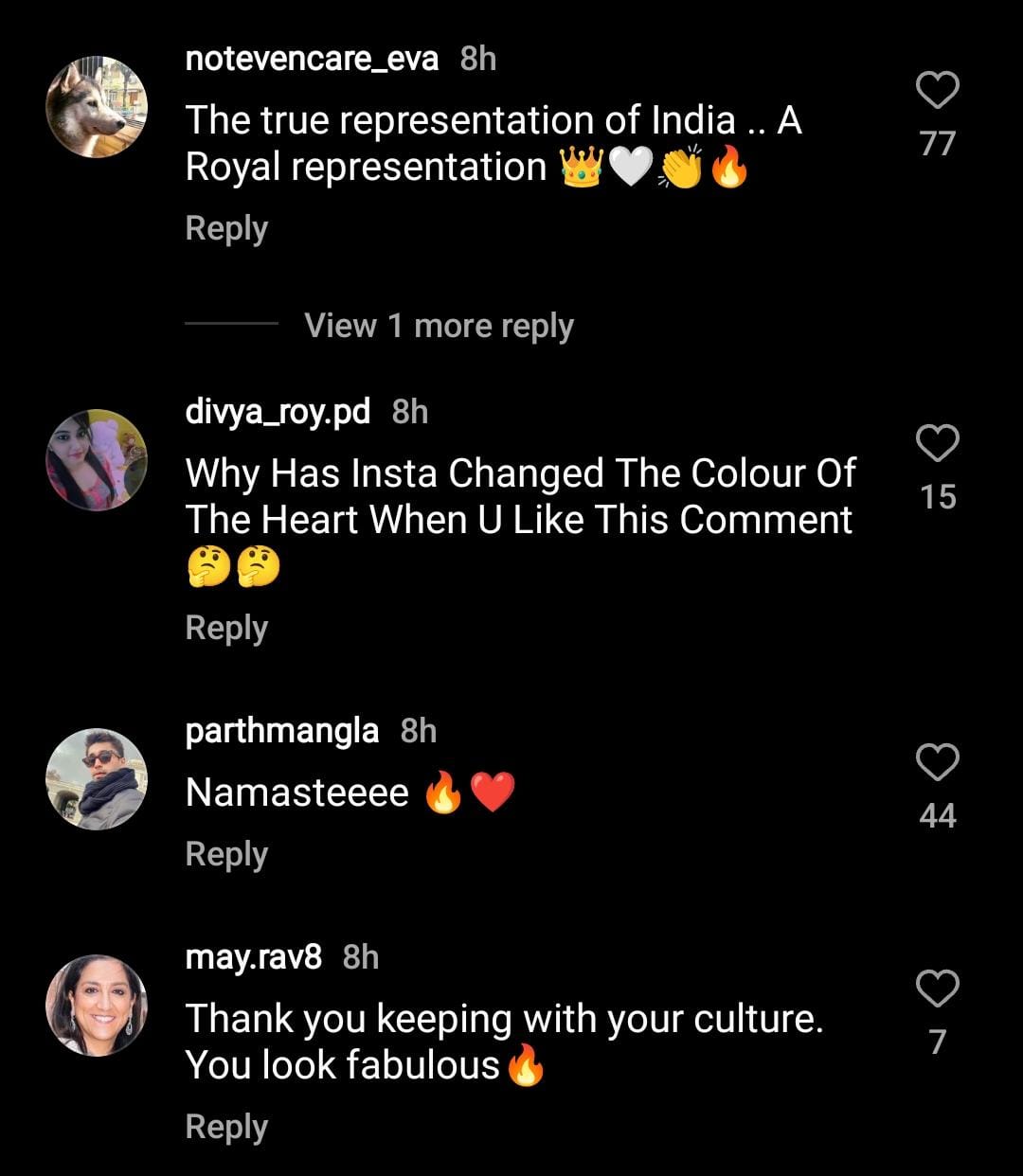The height and width of the screenshot is (1176, 1023).
Task: Tap may.rav8's profile avatar
Action: 97,1005
